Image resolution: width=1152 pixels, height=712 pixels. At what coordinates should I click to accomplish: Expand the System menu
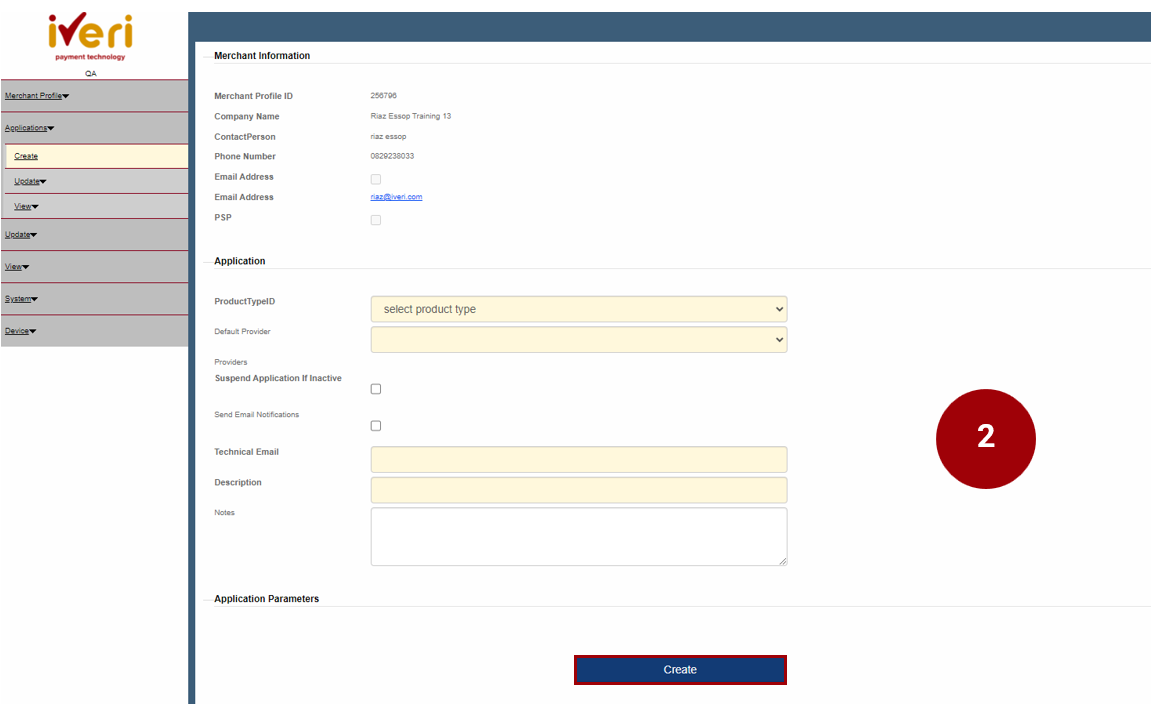20,299
